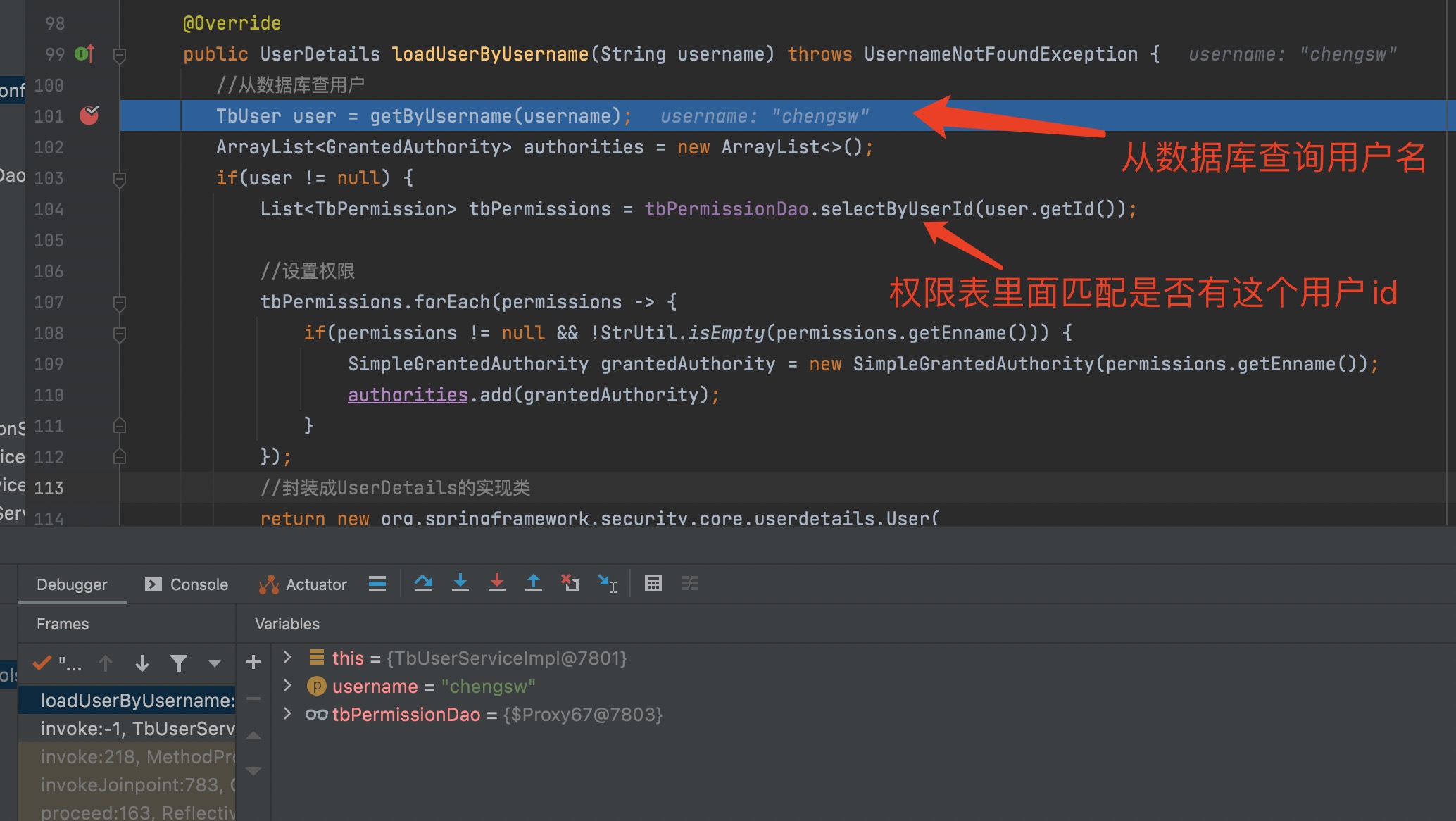The width and height of the screenshot is (1456, 821).
Task: Click the Run to Cursor icon
Action: pos(607,583)
